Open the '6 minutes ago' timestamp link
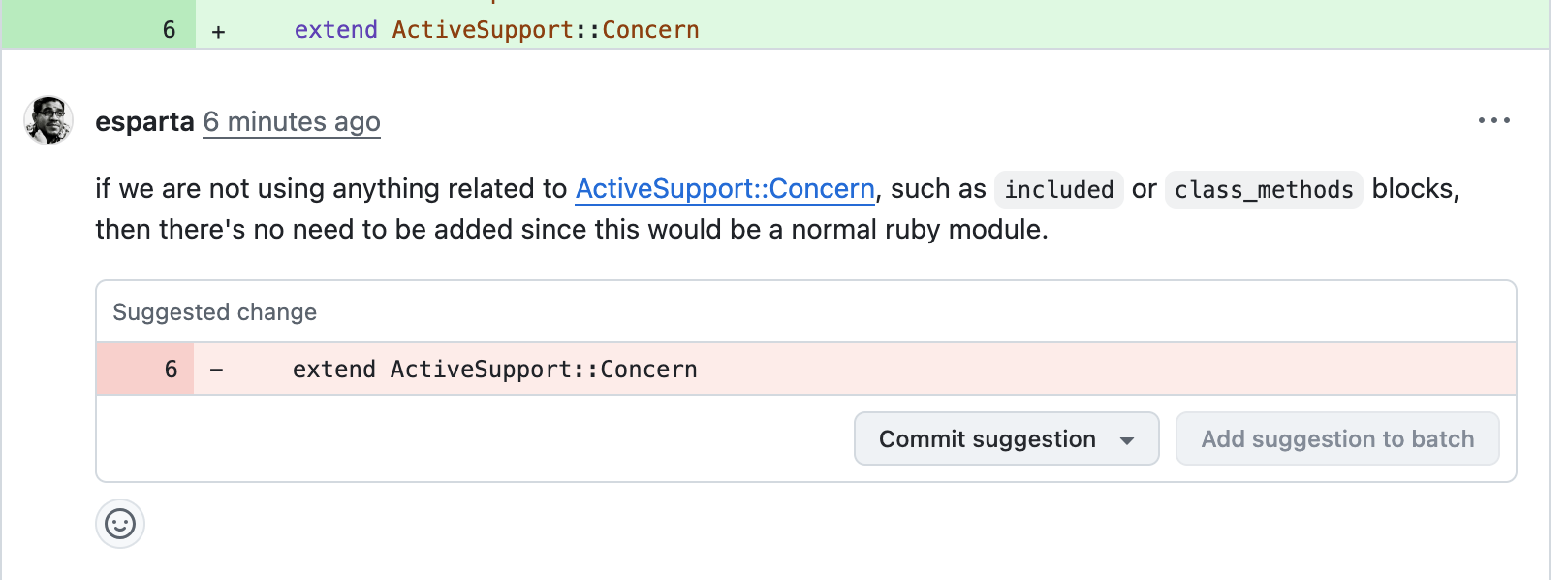Screen dimensions: 1568x580 coord(292,122)
